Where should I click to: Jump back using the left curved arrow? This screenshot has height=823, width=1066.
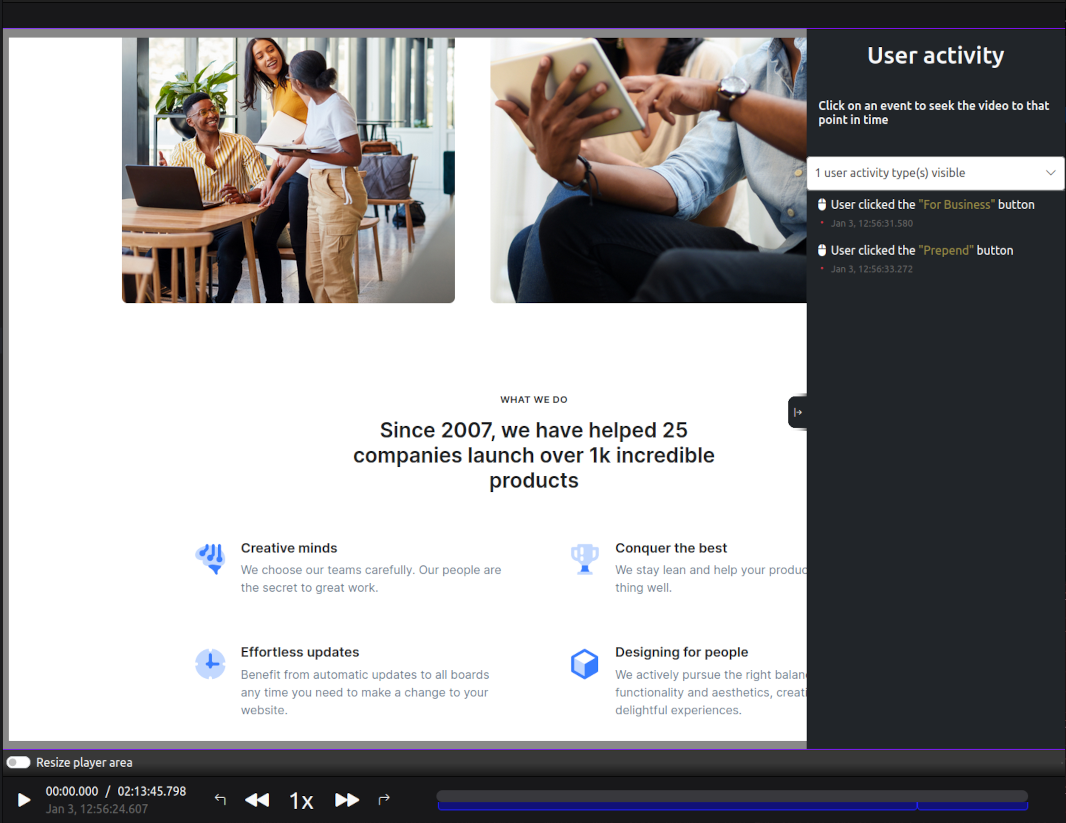coord(221,800)
